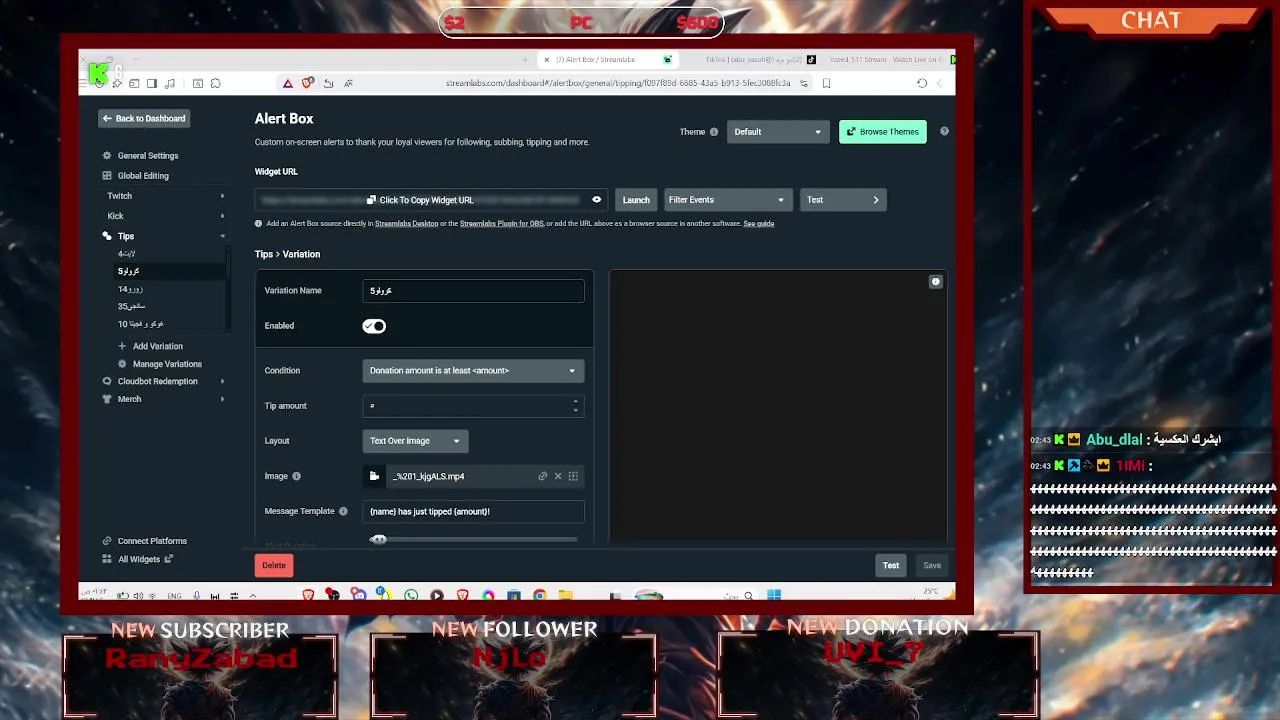This screenshot has width=1280, height=720.
Task: Reload the browser page
Action: (922, 83)
